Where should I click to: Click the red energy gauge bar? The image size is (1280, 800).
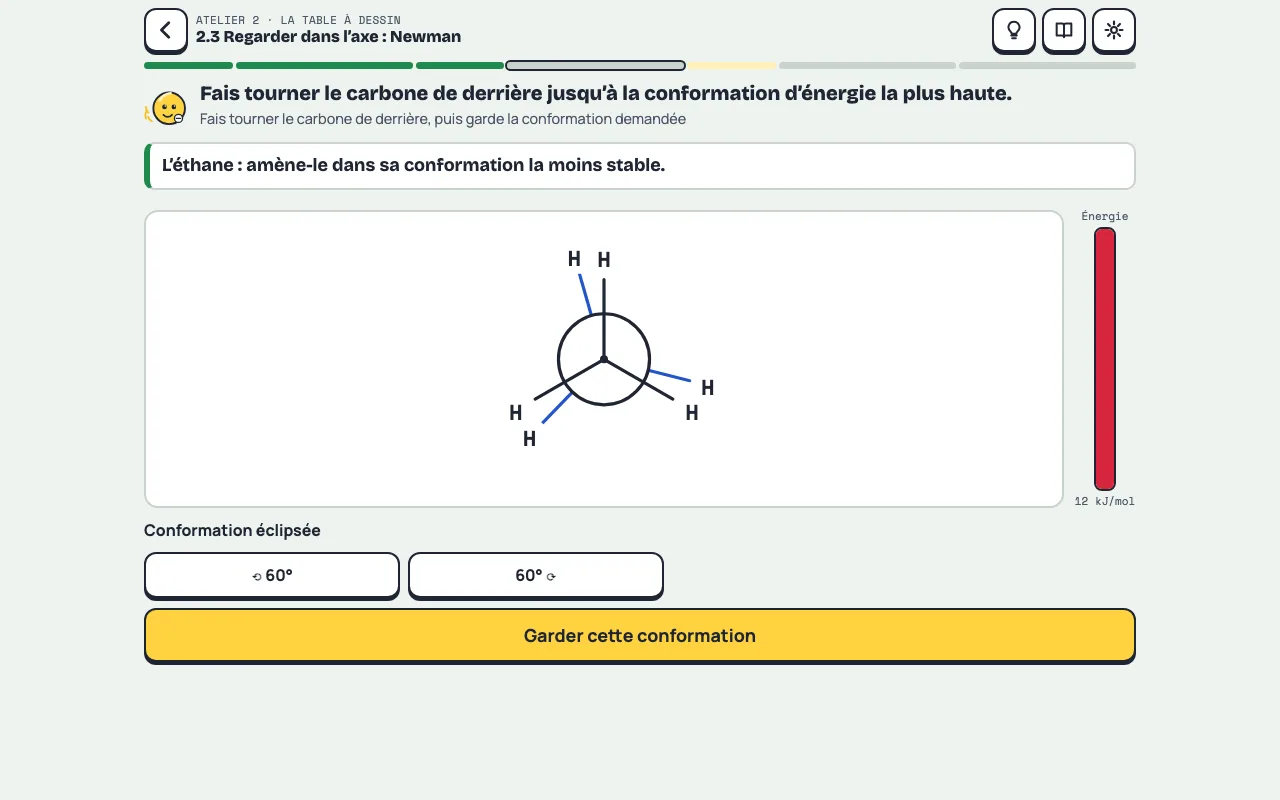1105,359
